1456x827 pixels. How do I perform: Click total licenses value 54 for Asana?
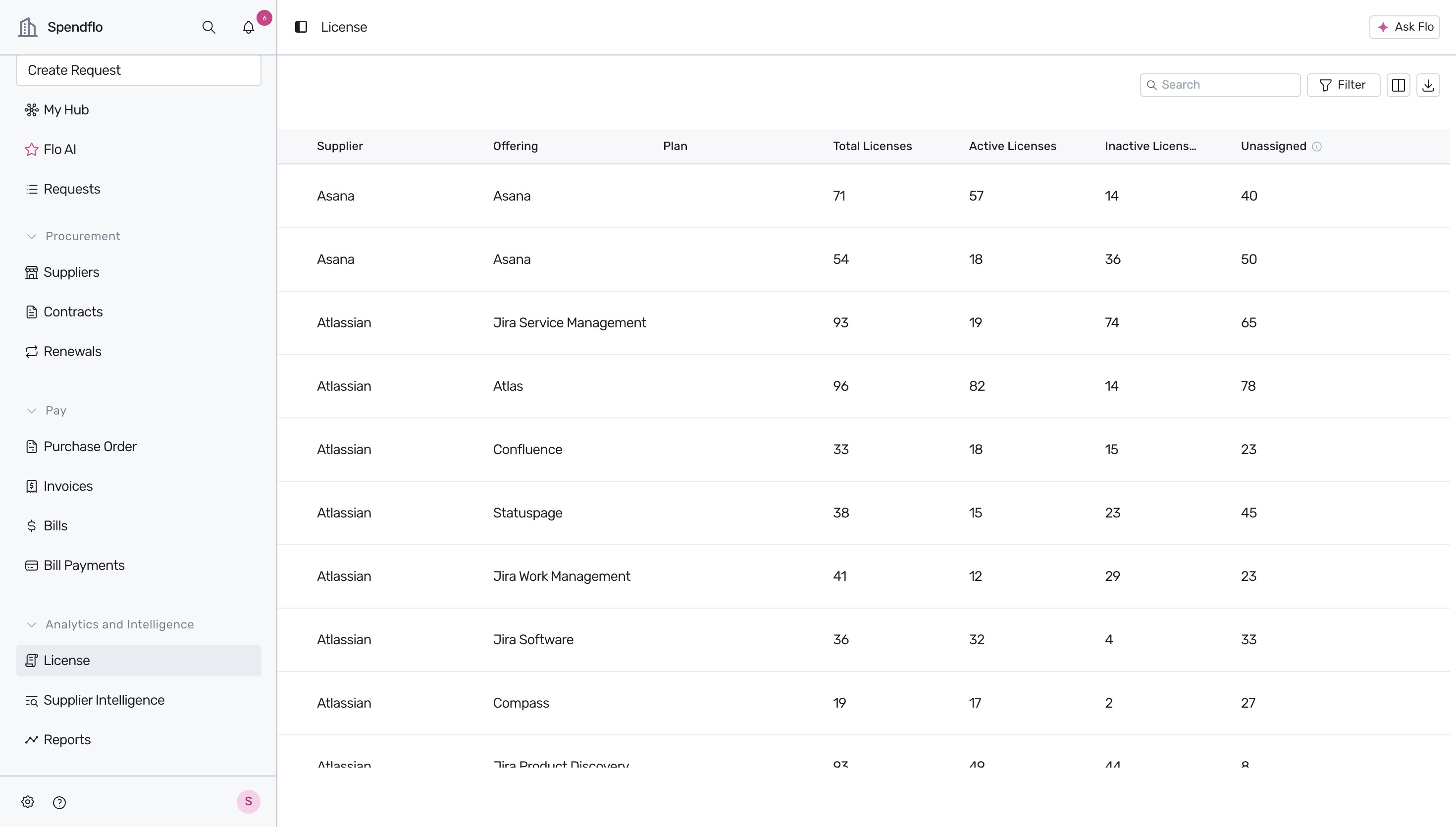pos(840,259)
